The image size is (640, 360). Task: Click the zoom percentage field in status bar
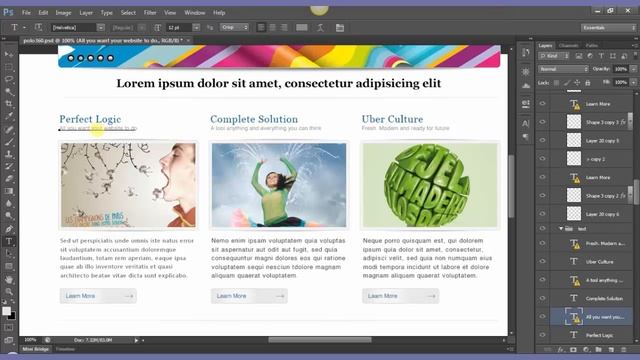(x=30, y=340)
